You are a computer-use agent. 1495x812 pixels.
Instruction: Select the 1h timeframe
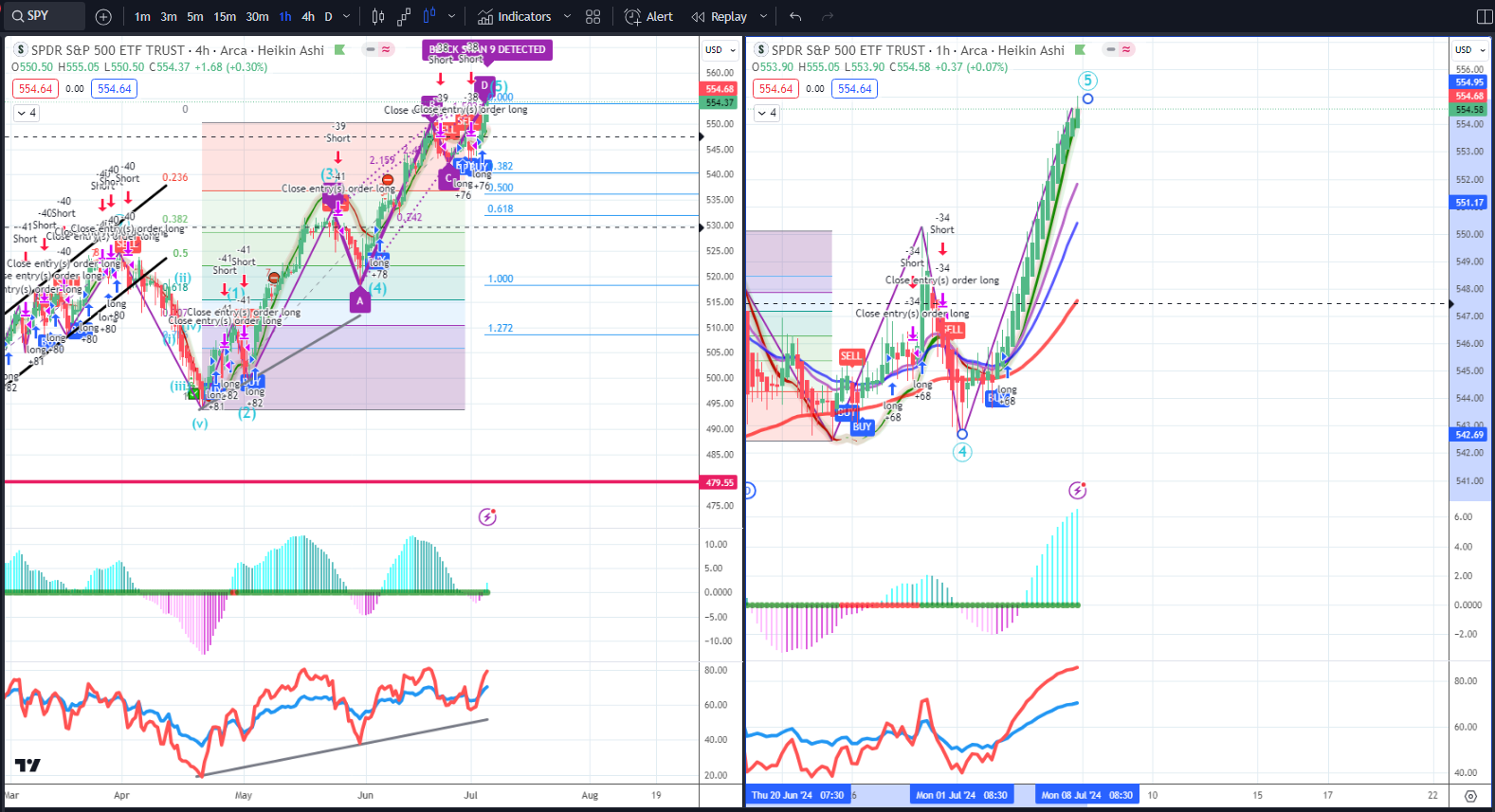(x=285, y=17)
